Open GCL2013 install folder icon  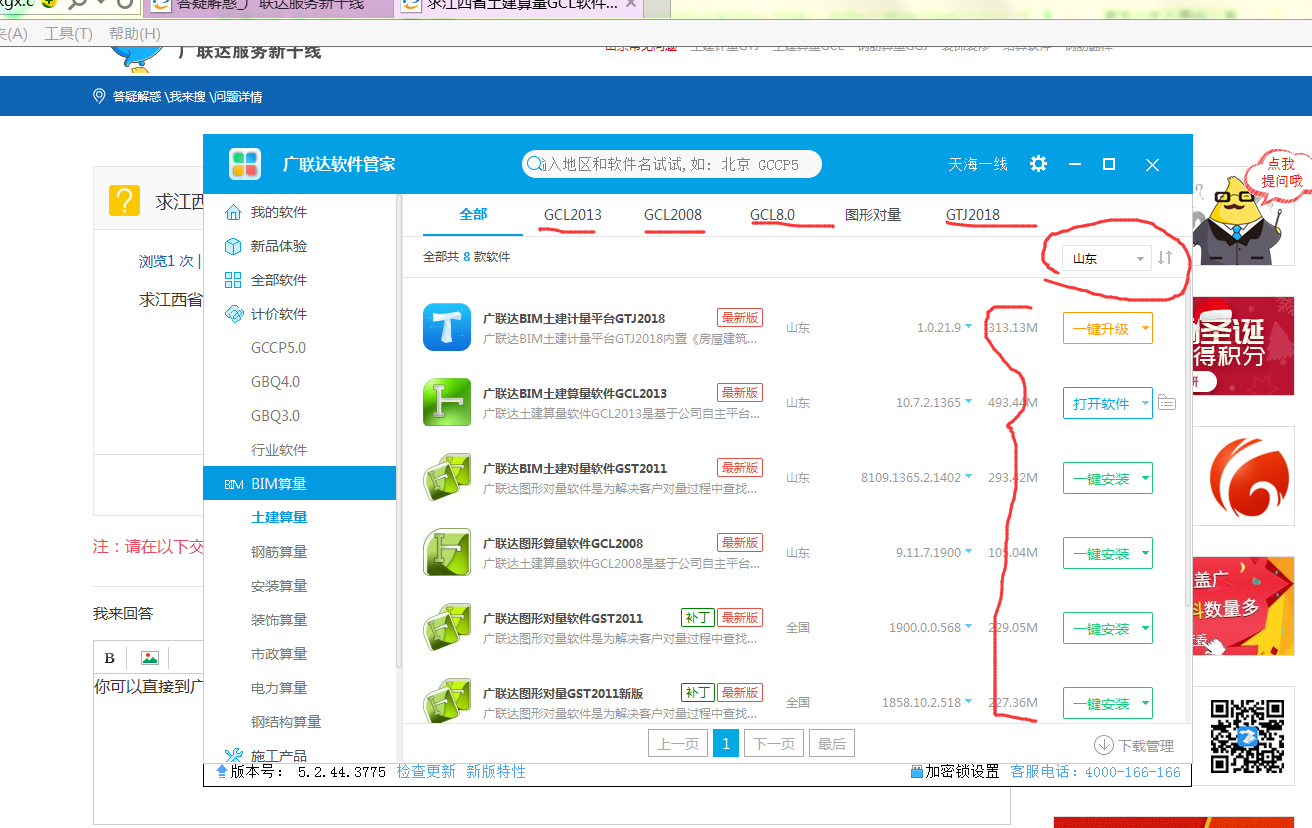1167,403
